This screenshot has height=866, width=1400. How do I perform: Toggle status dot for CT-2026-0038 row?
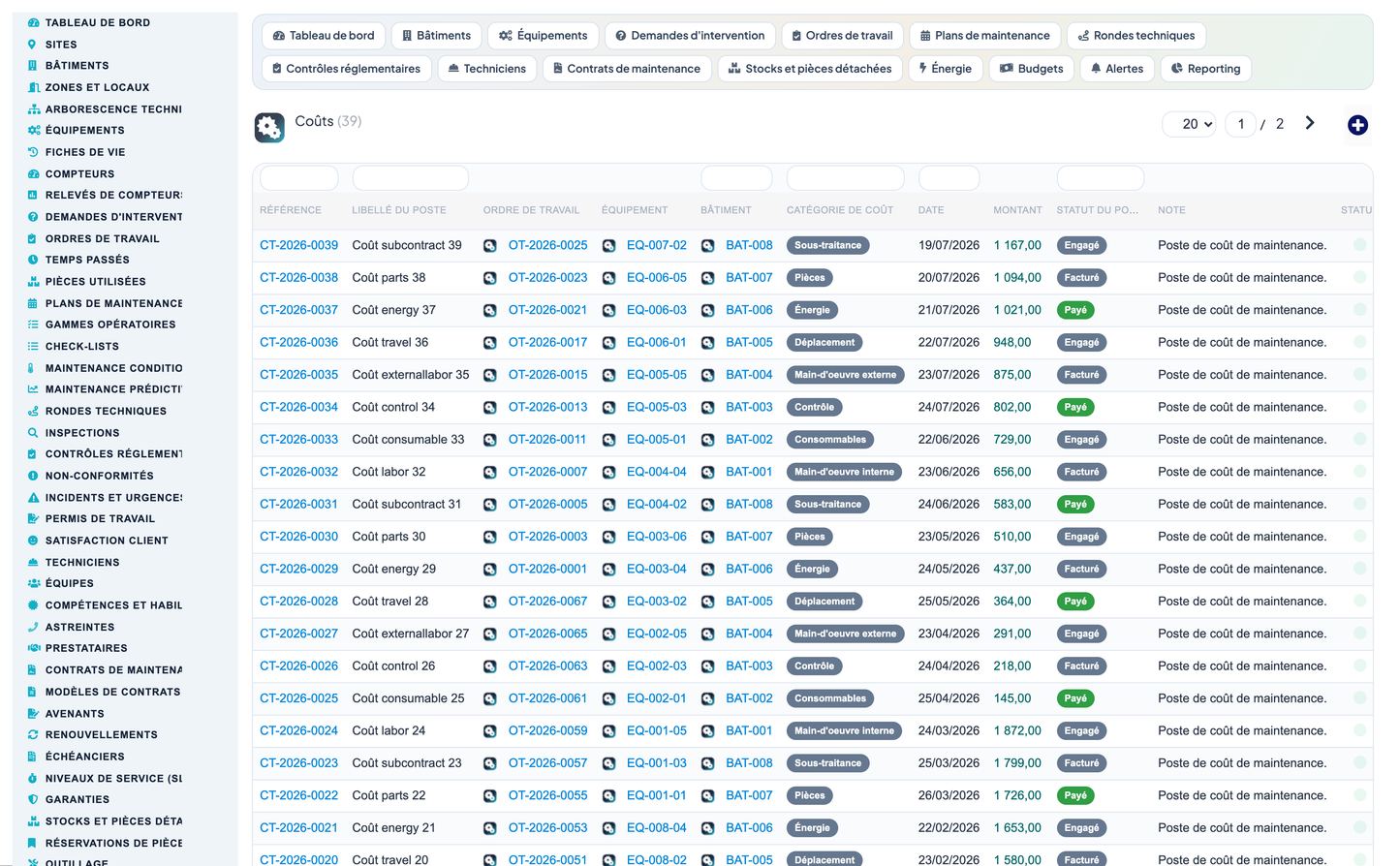1360,277
